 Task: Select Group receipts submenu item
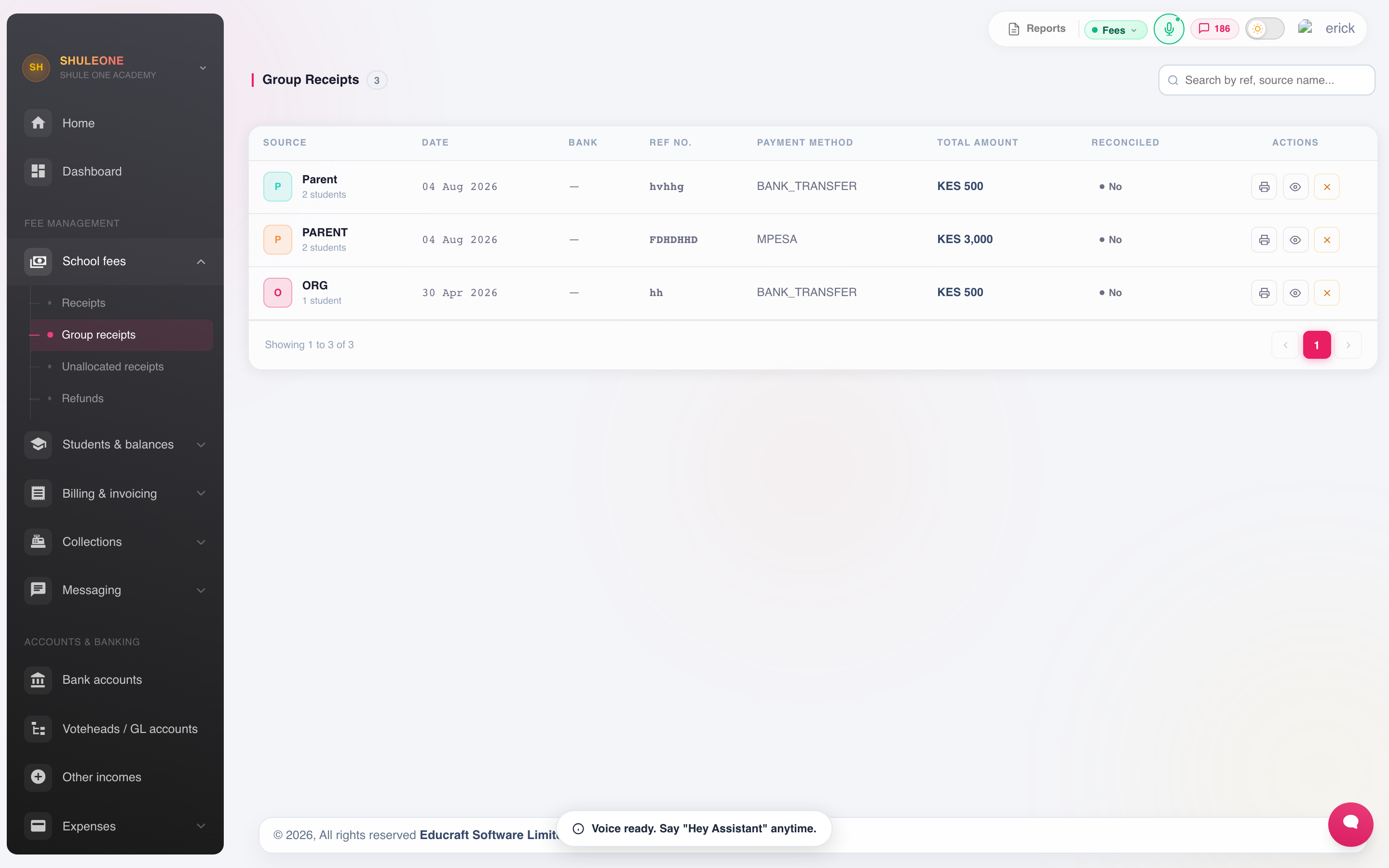[x=122, y=335]
